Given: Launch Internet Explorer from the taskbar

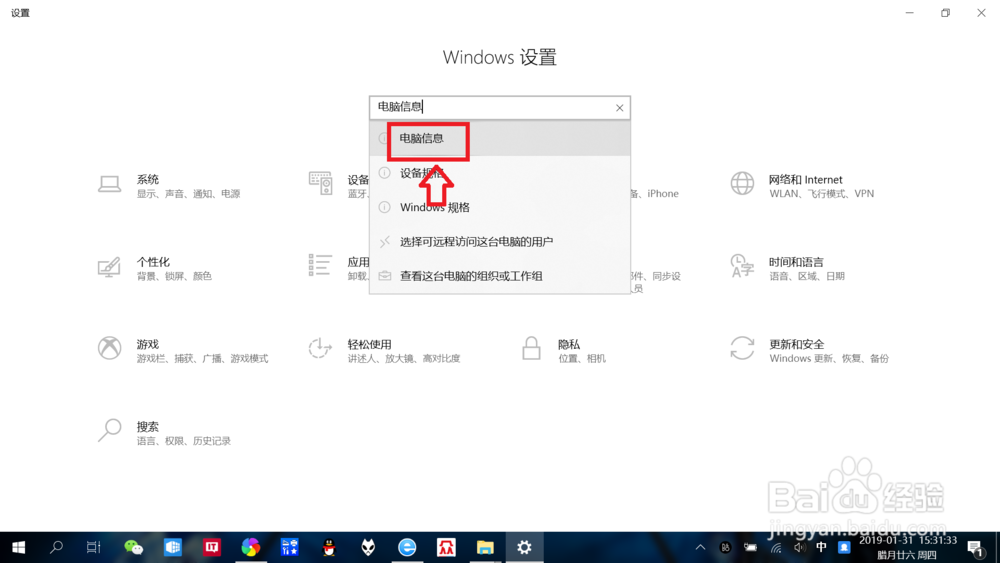Looking at the screenshot, I should point(407,547).
